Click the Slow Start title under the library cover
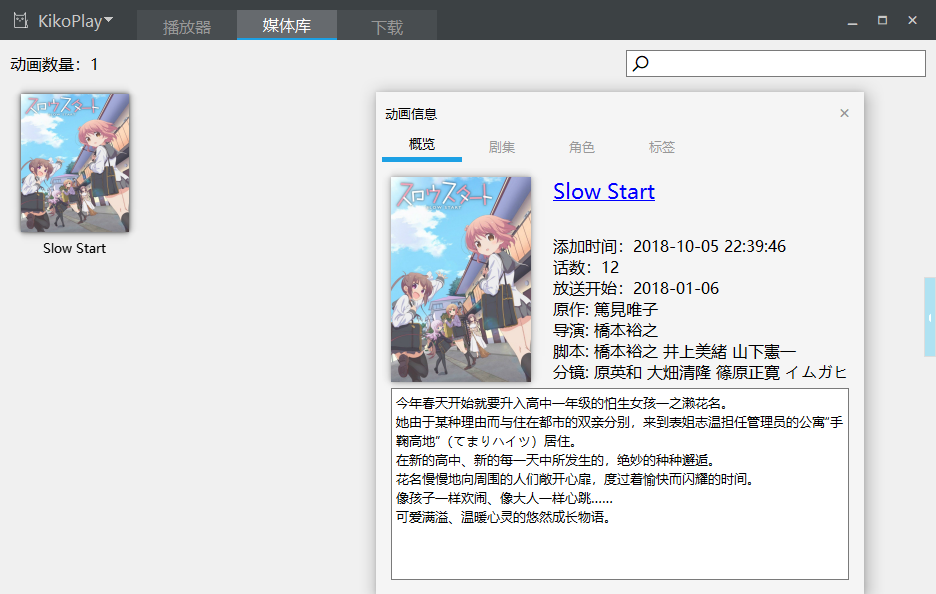936x594 pixels. tap(74, 248)
